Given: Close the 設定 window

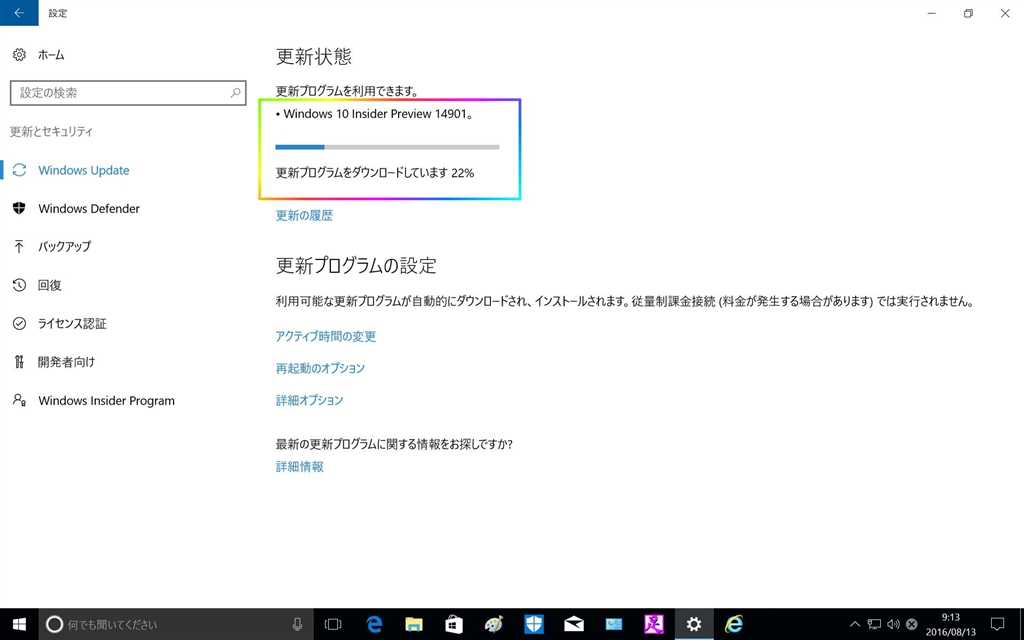Looking at the screenshot, I should (x=1005, y=13).
